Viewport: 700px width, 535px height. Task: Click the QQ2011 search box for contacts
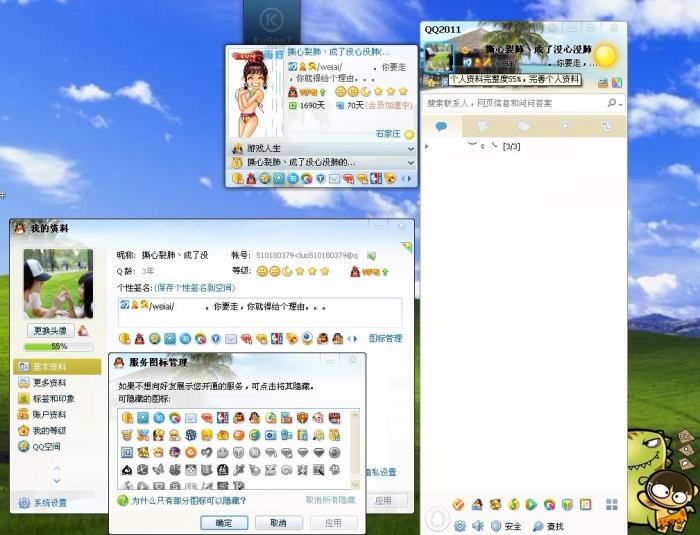point(513,103)
